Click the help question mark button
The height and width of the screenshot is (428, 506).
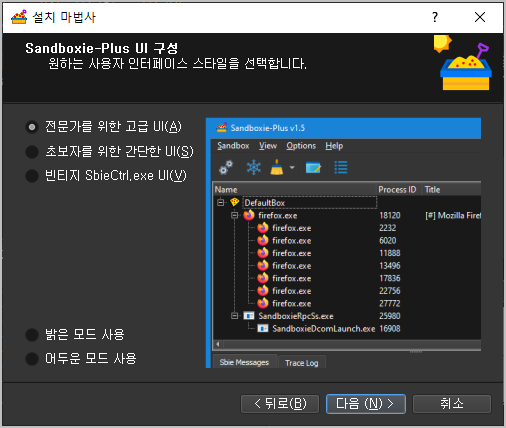(435, 17)
